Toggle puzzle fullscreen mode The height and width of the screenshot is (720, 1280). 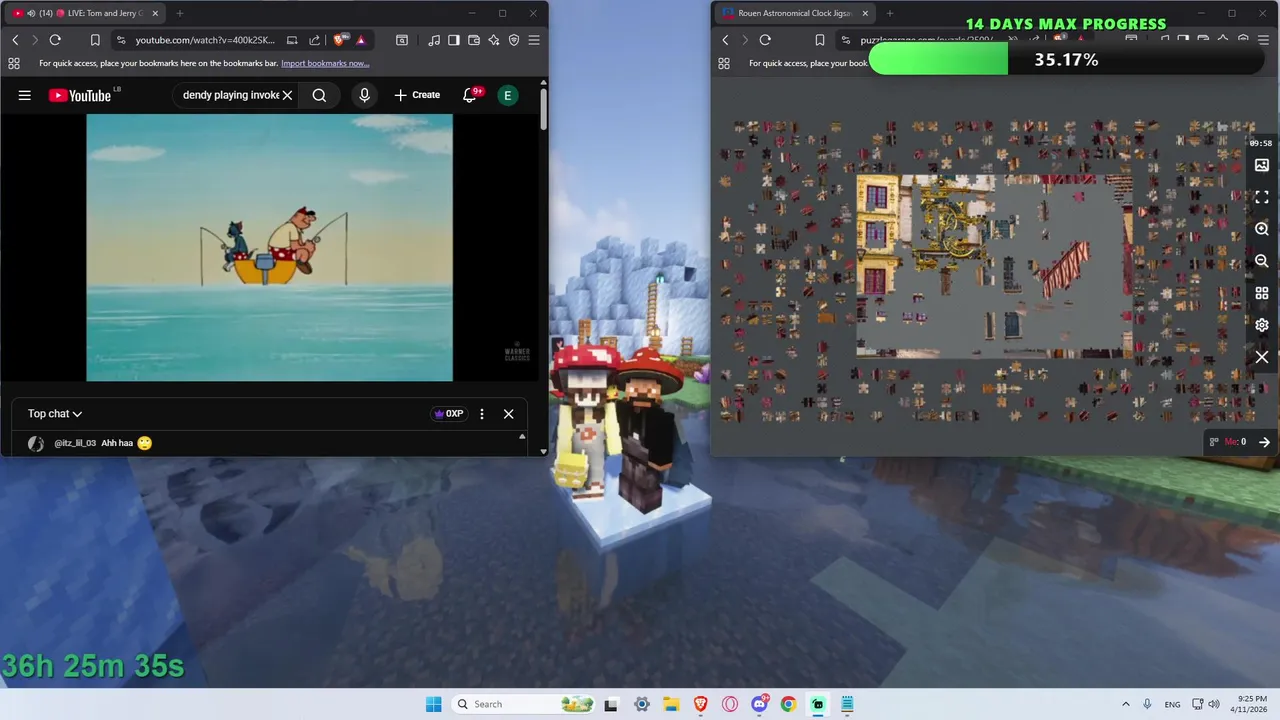(1262, 197)
